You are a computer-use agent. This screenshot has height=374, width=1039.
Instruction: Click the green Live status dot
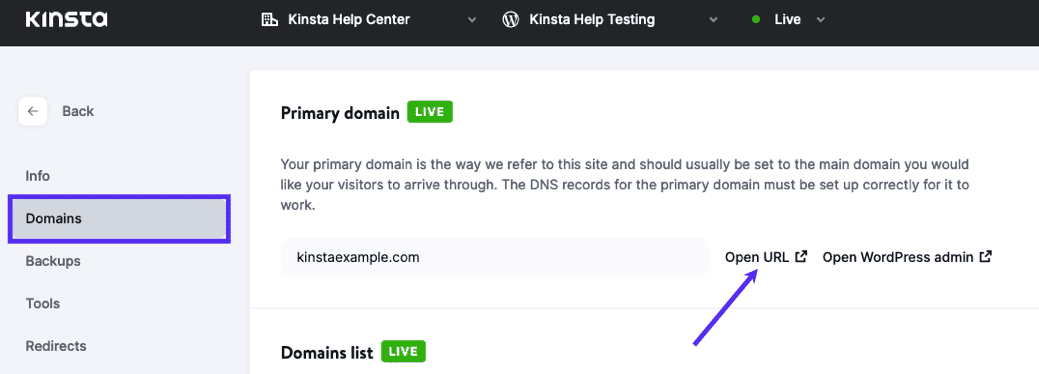(756, 20)
